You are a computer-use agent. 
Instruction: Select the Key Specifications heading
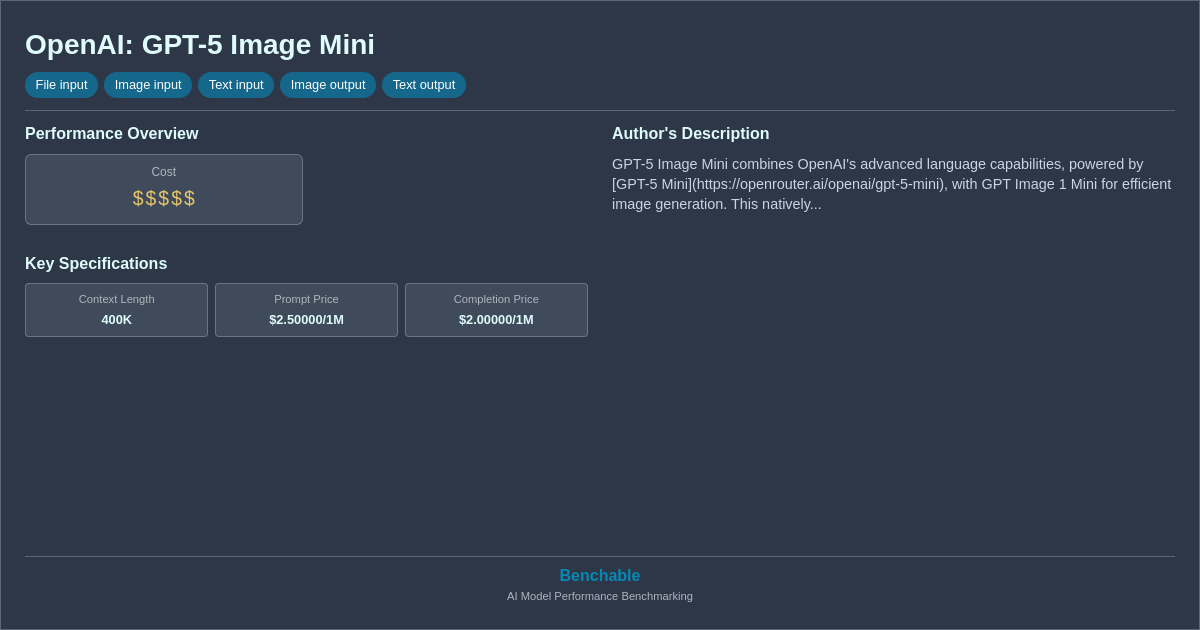pos(96,263)
